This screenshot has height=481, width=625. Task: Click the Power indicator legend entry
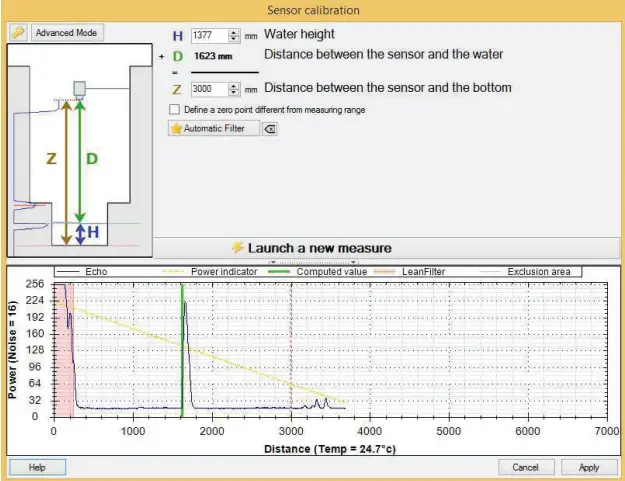(x=210, y=272)
